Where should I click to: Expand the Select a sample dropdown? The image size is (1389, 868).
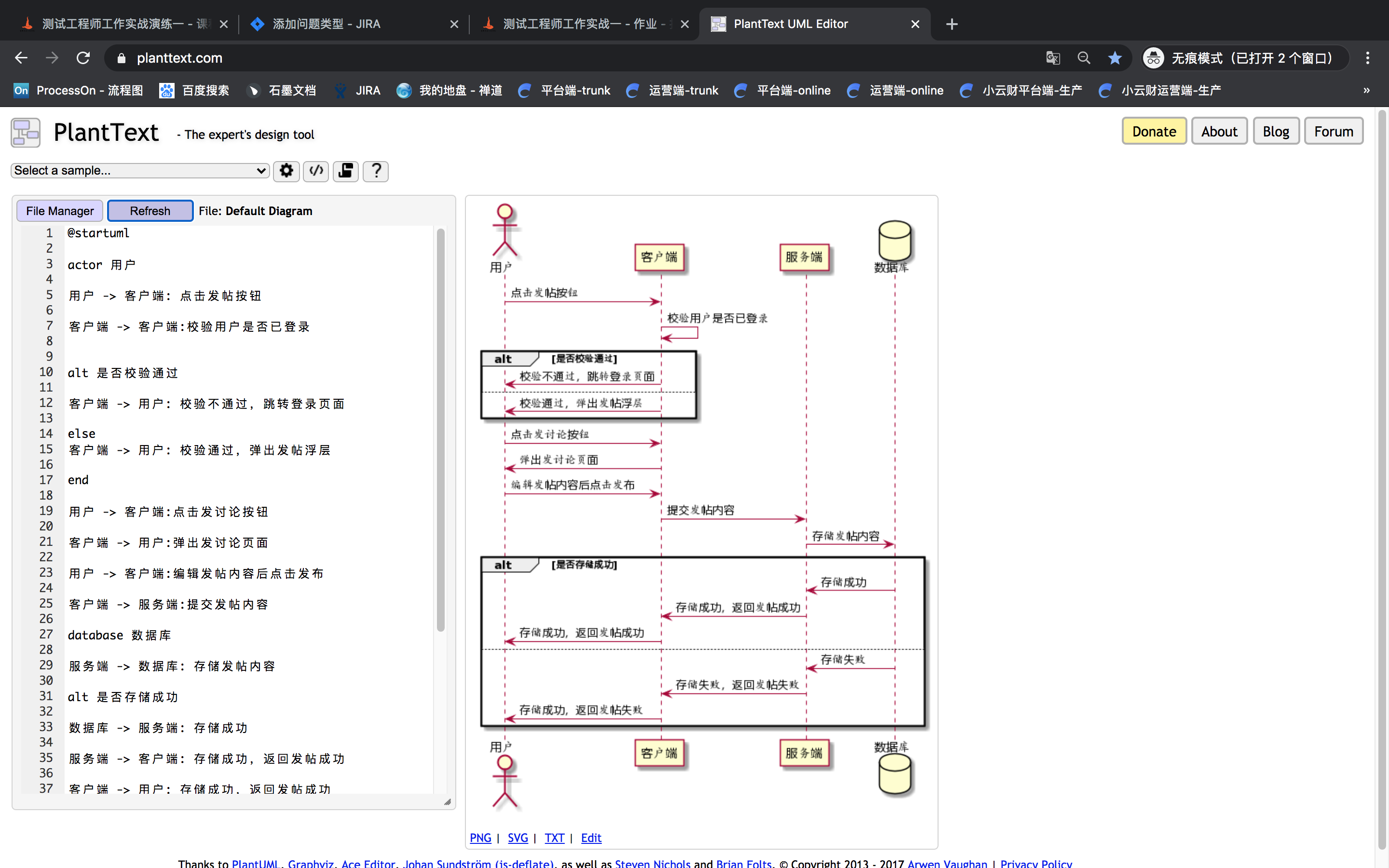[140, 171]
